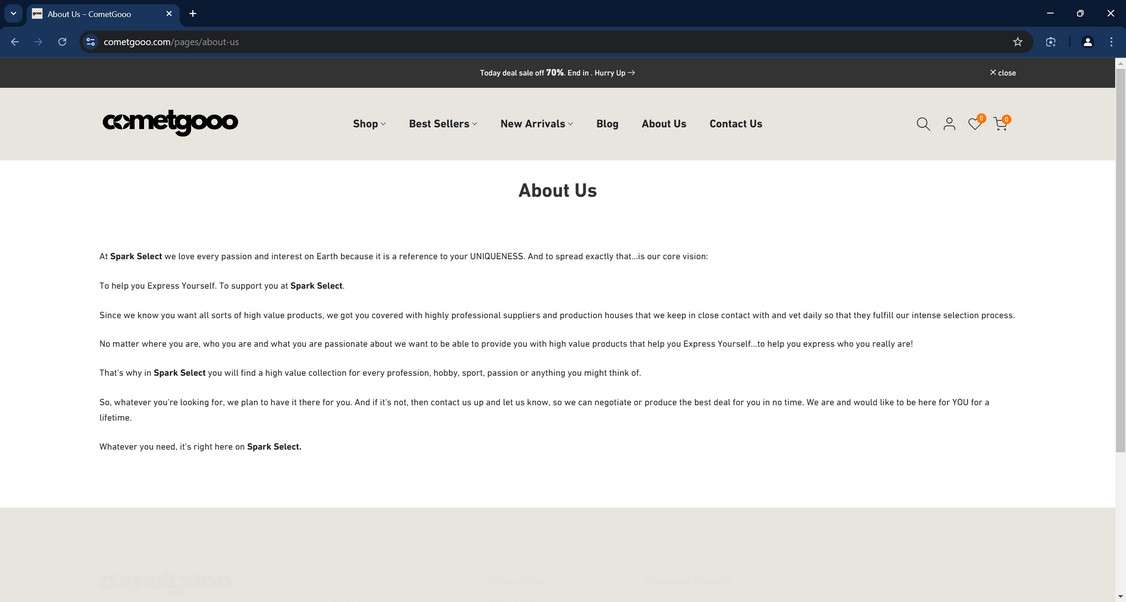Click the address bar URL
This screenshot has width=1126, height=602.
coord(171,42)
